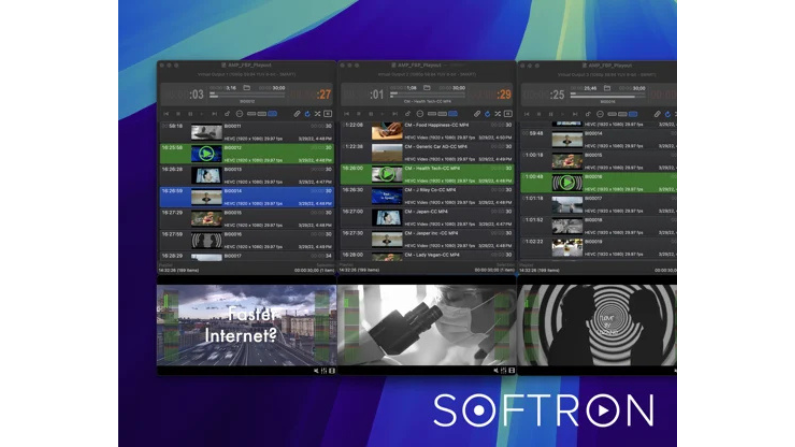Select blue highlighted clip BI00014 in left playlist
Viewport: 795px width, 447px height.
click(x=247, y=197)
